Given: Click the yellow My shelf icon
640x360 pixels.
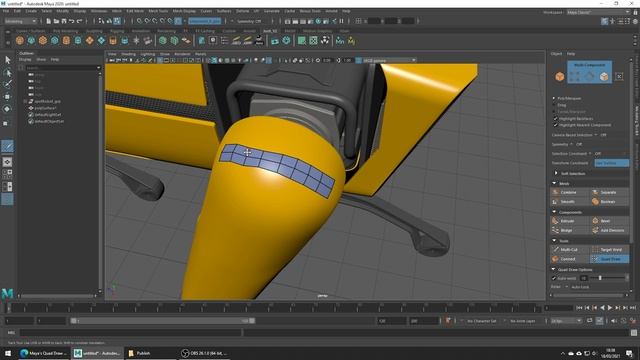Looking at the screenshot, I should 351,40.
